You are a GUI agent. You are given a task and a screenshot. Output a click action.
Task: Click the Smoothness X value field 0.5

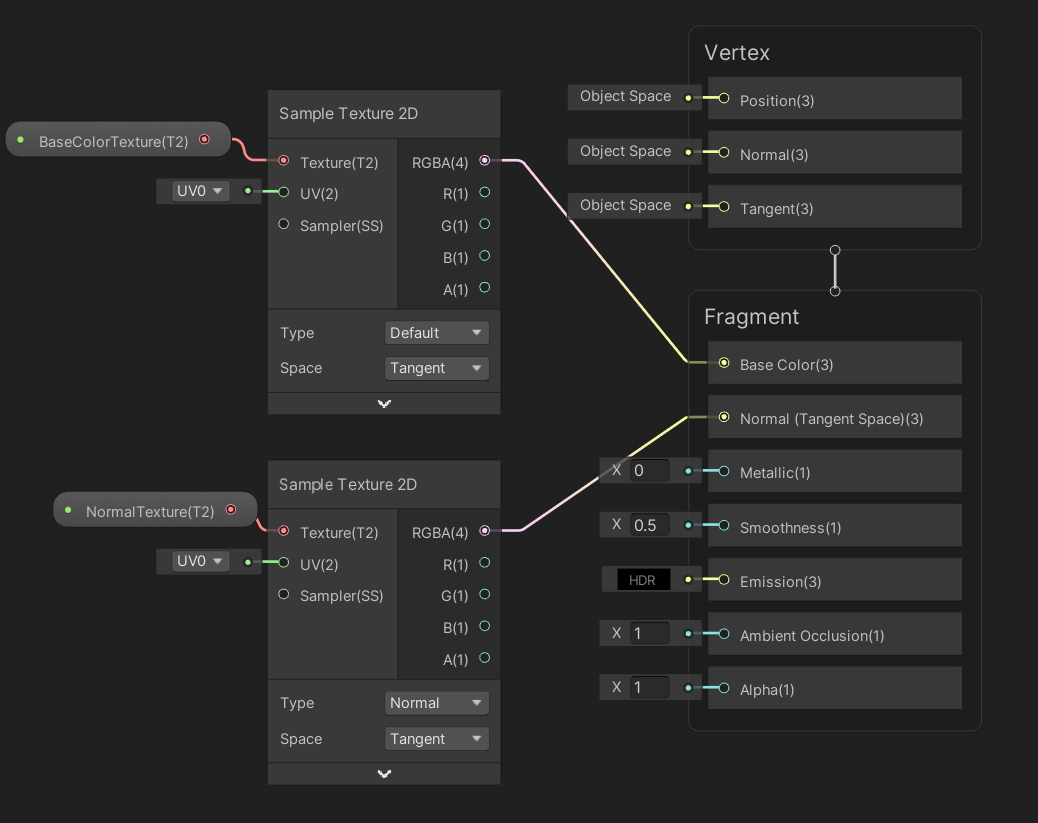[649, 525]
